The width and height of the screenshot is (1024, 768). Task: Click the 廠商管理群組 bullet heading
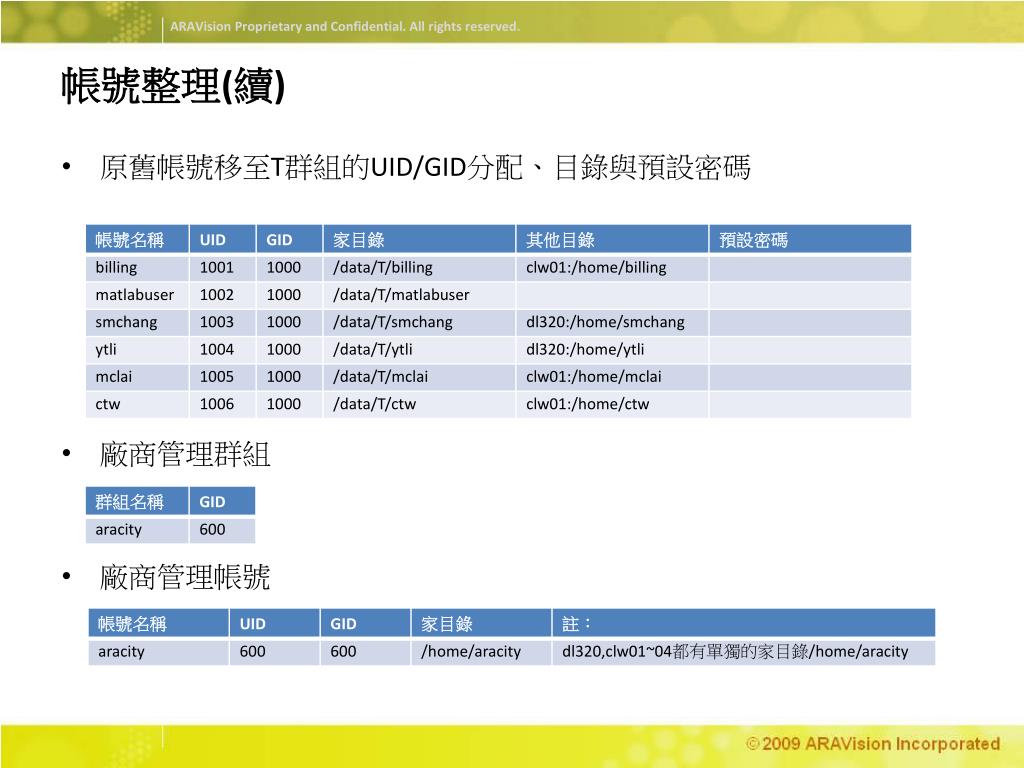185,455
